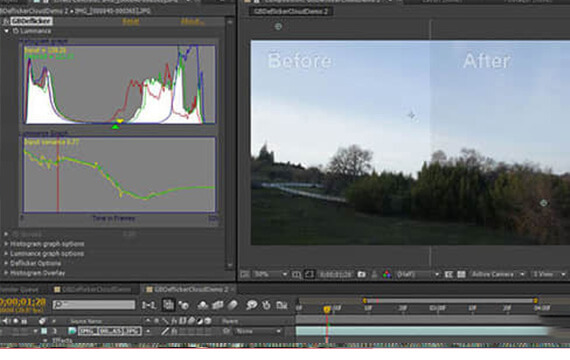The height and width of the screenshot is (360, 570).
Task: Toggle the fx switch on the IMG layer
Action: tap(174, 331)
